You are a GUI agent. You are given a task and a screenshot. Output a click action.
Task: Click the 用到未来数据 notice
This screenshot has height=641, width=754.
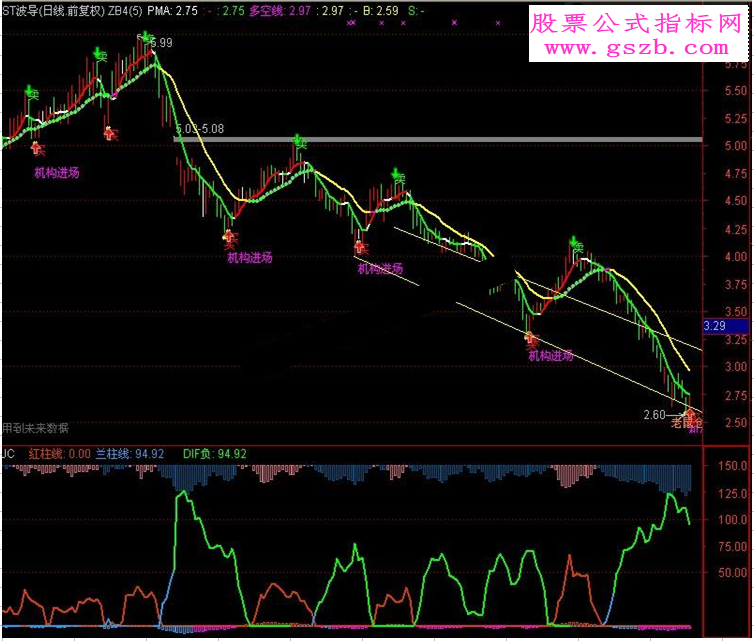click(x=36, y=428)
